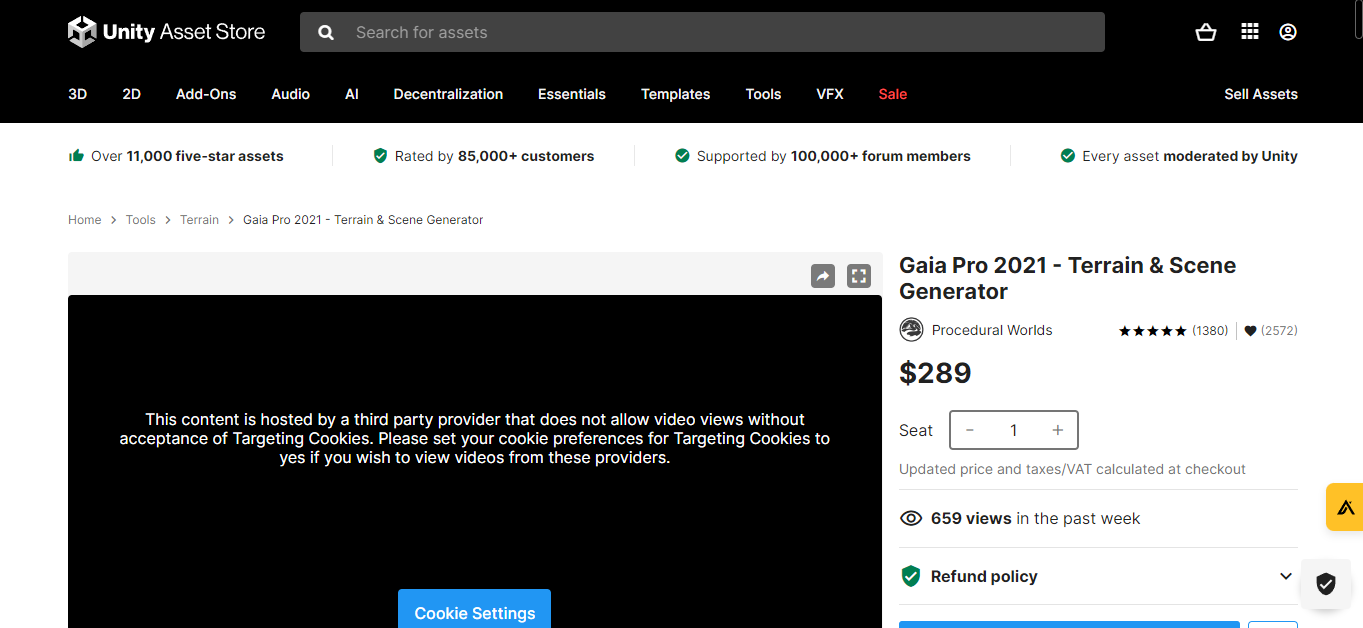Screen dimensions: 1363x628
Task: Click the (2572) favorites count
Action: pyautogui.click(x=1279, y=331)
